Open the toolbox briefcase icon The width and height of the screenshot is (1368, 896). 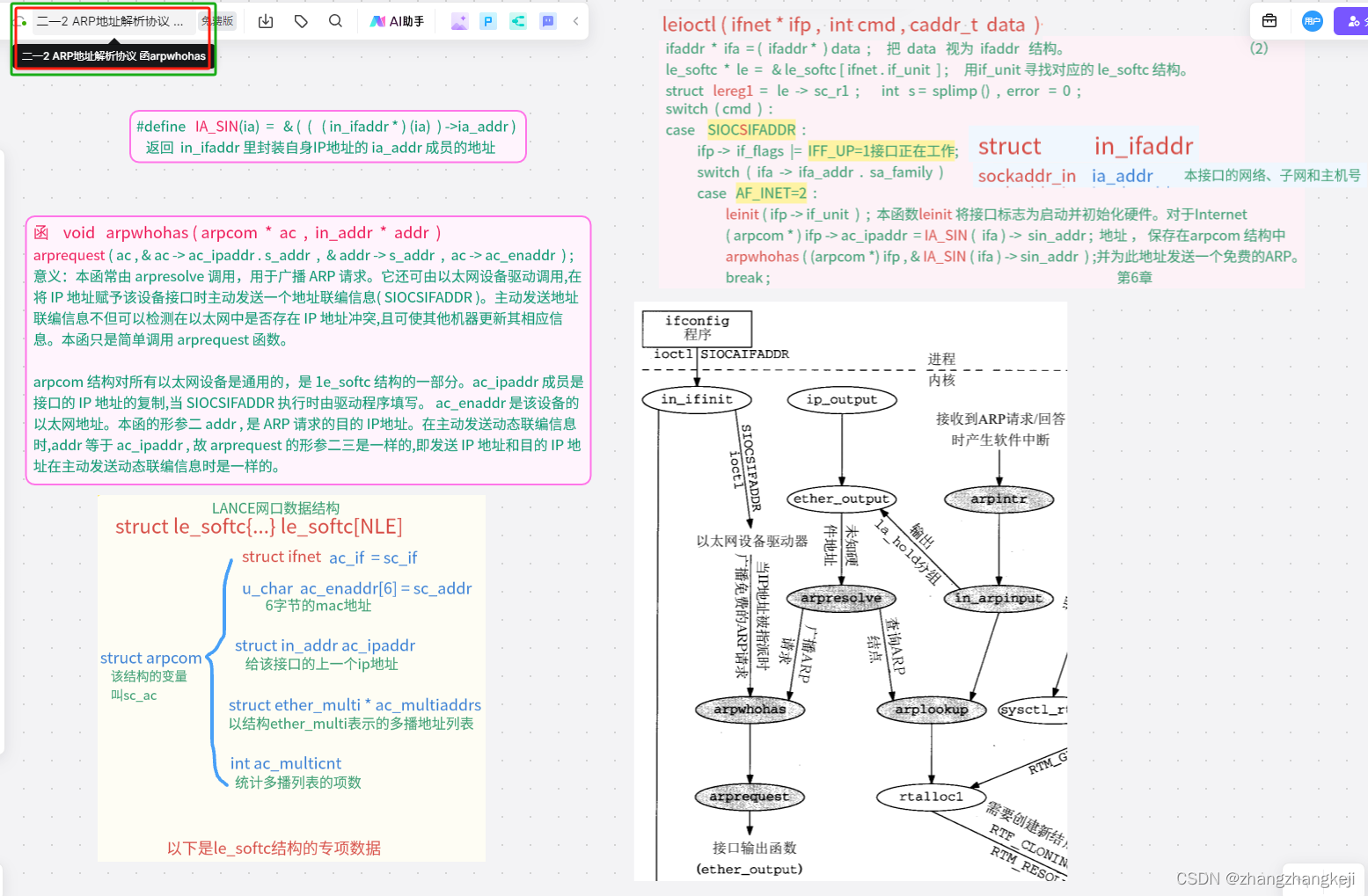click(x=1269, y=20)
